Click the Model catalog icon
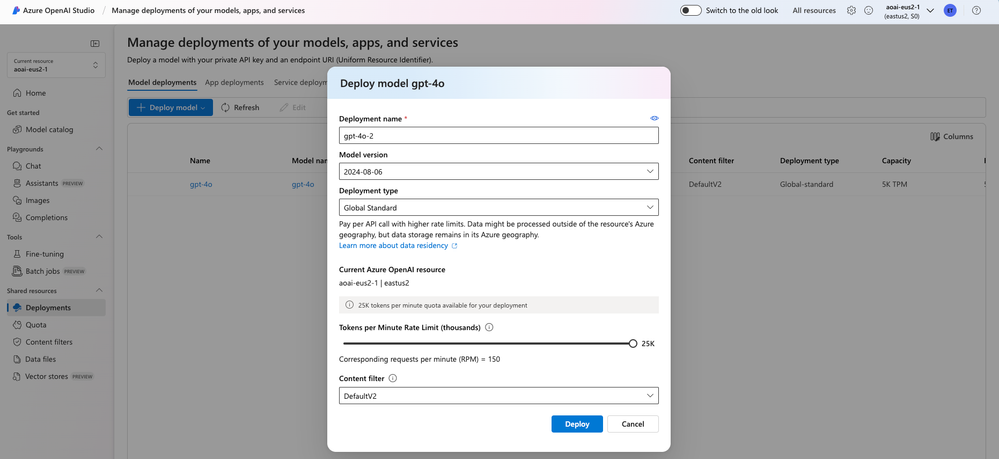This screenshot has height=459, width=999. [17, 129]
